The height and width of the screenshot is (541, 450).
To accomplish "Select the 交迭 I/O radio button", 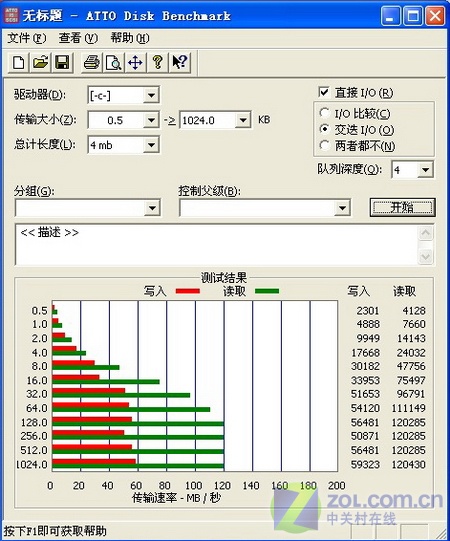I will click(324, 129).
